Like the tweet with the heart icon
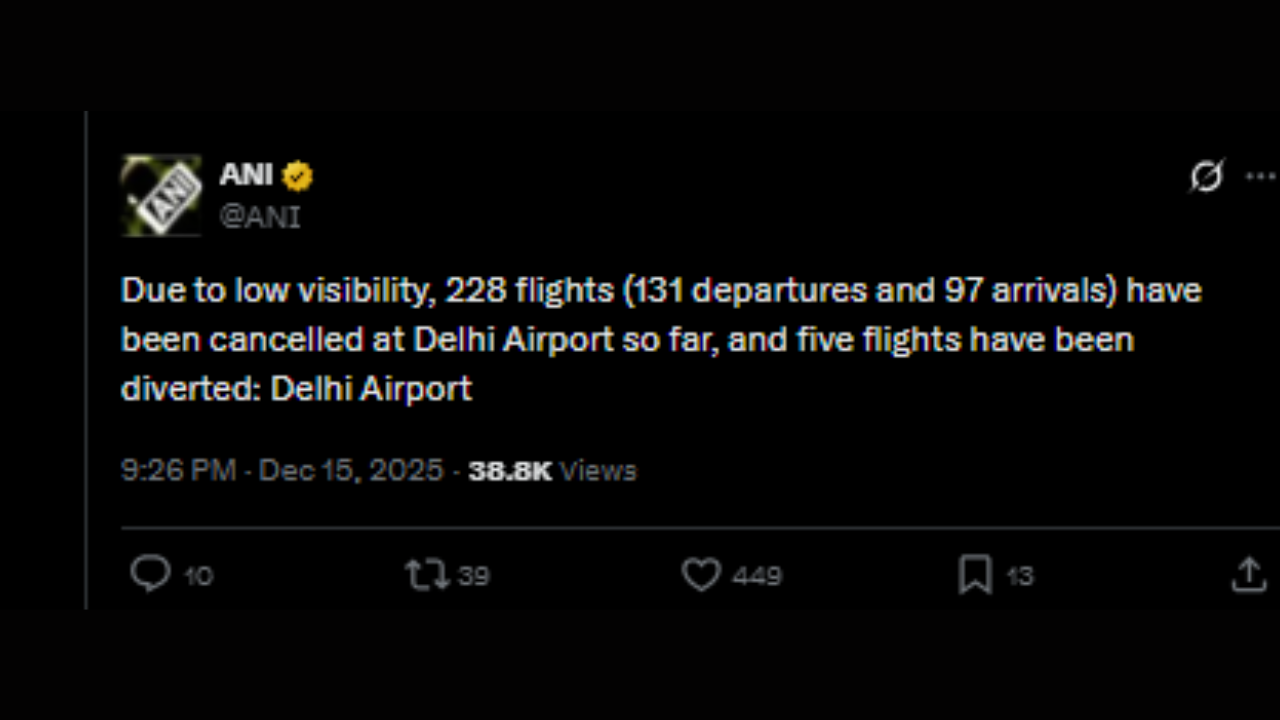 click(701, 575)
